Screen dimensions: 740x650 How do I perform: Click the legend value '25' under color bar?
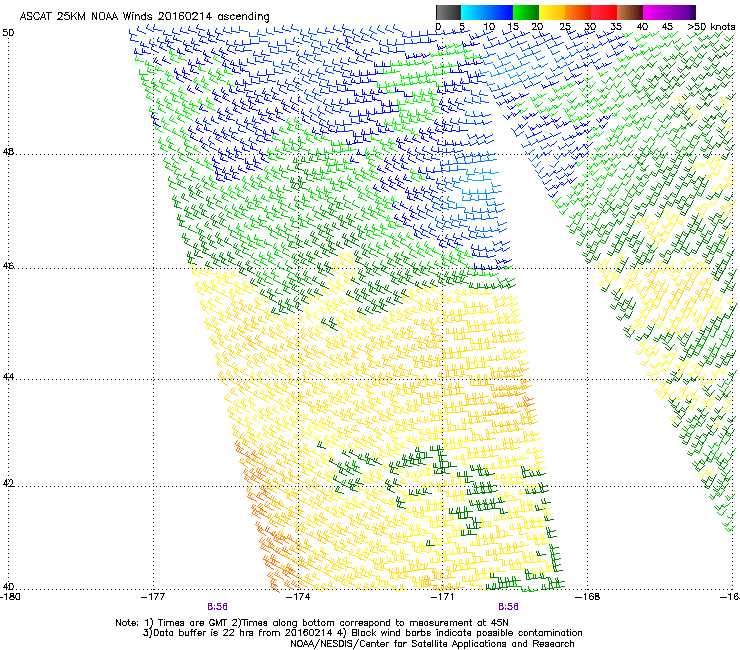565,26
